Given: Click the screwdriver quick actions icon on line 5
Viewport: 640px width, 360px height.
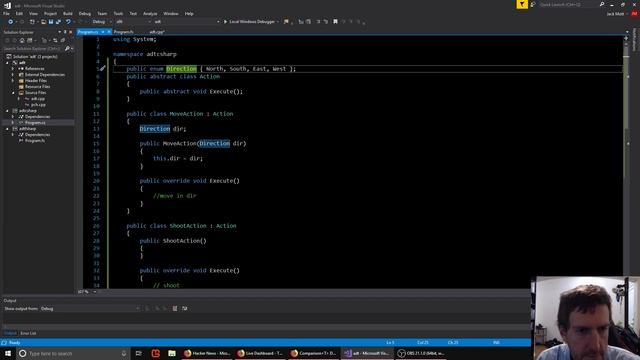Looking at the screenshot, I should tap(103, 69).
